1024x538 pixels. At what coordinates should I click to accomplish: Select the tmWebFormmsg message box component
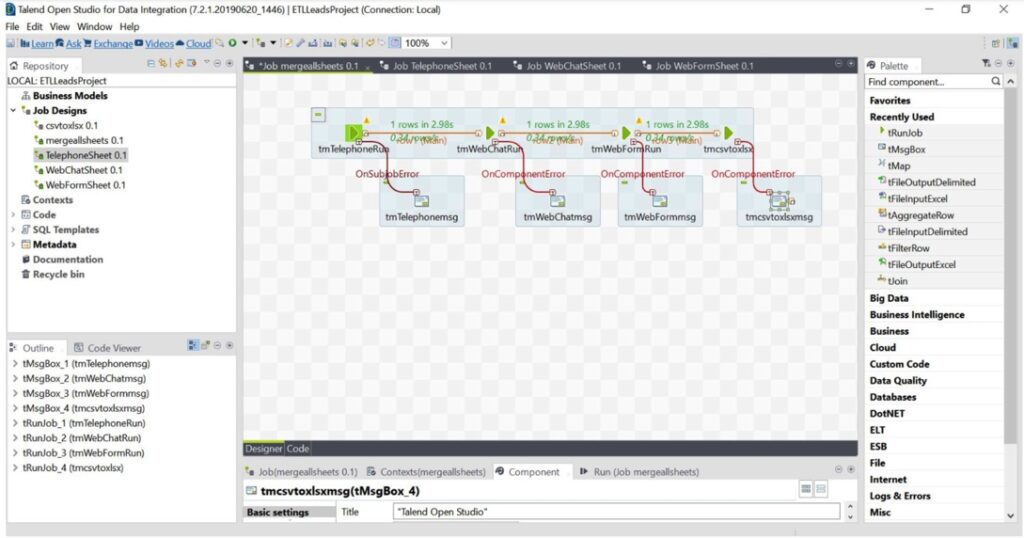[660, 200]
